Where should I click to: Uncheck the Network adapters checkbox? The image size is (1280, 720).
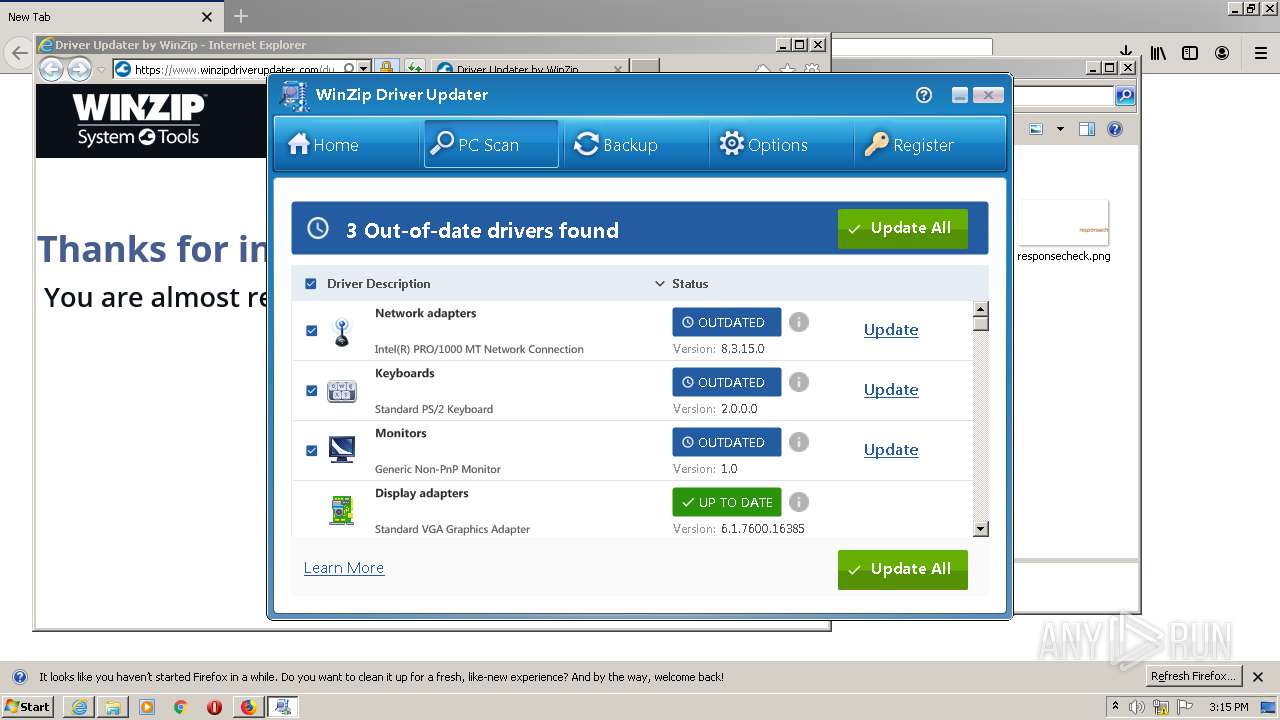(312, 331)
